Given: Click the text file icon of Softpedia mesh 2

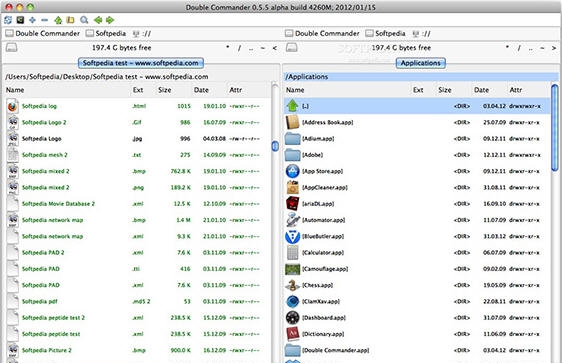Looking at the screenshot, I should (13, 155).
